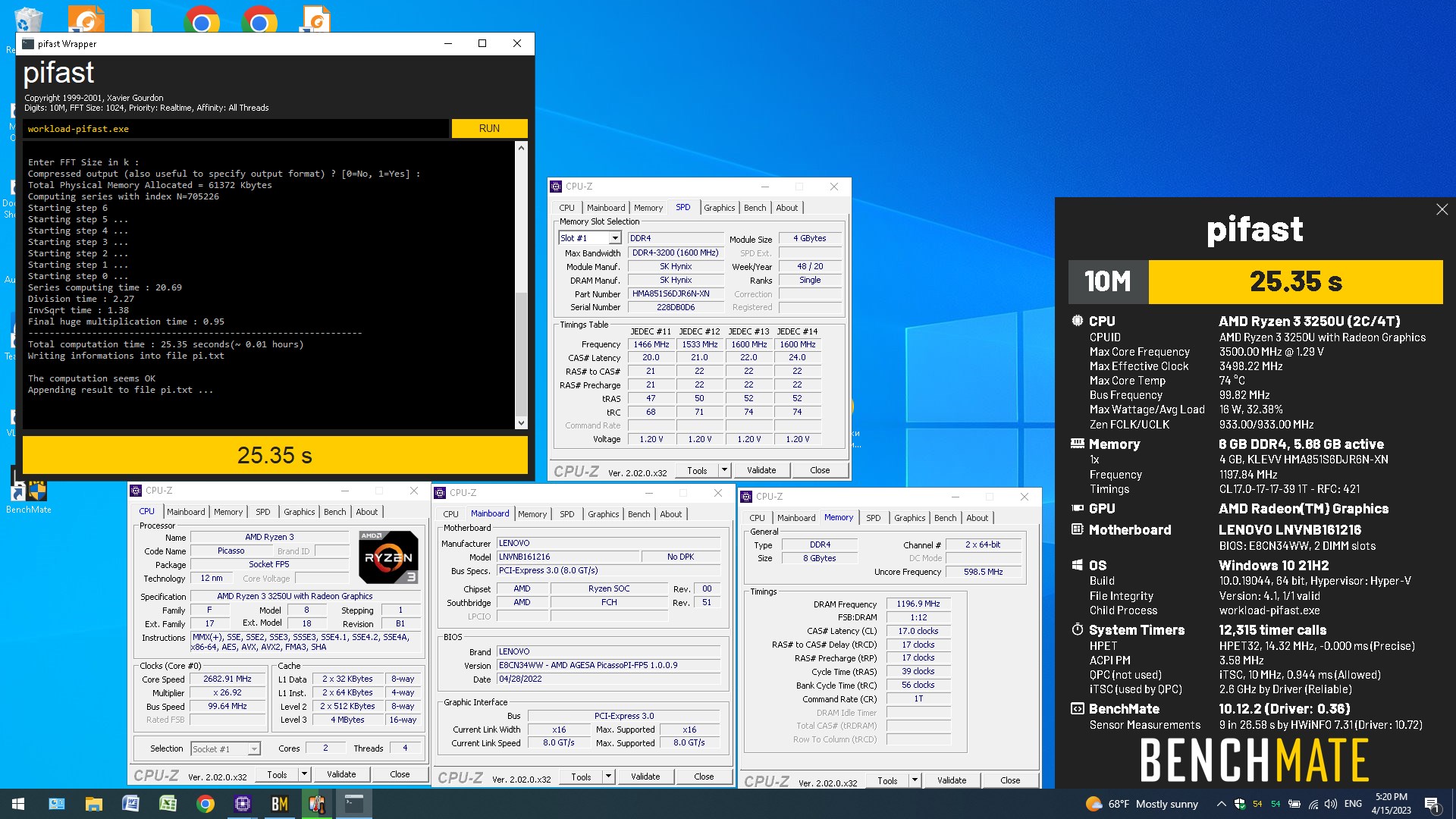Image resolution: width=1456 pixels, height=819 pixels.
Task: Click Validate in the SPD window
Action: point(761,470)
